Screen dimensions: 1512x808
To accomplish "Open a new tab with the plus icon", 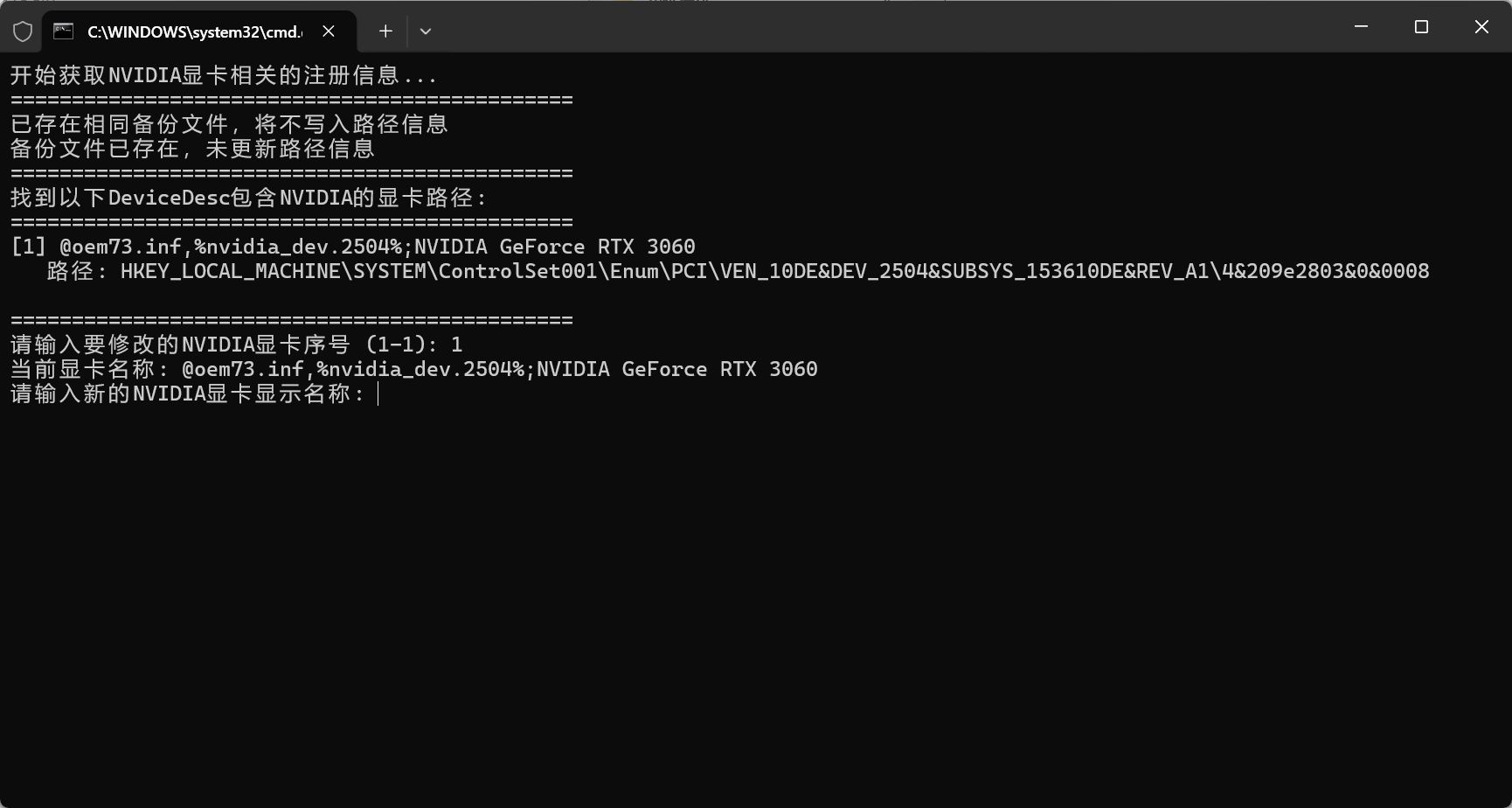I will [385, 31].
